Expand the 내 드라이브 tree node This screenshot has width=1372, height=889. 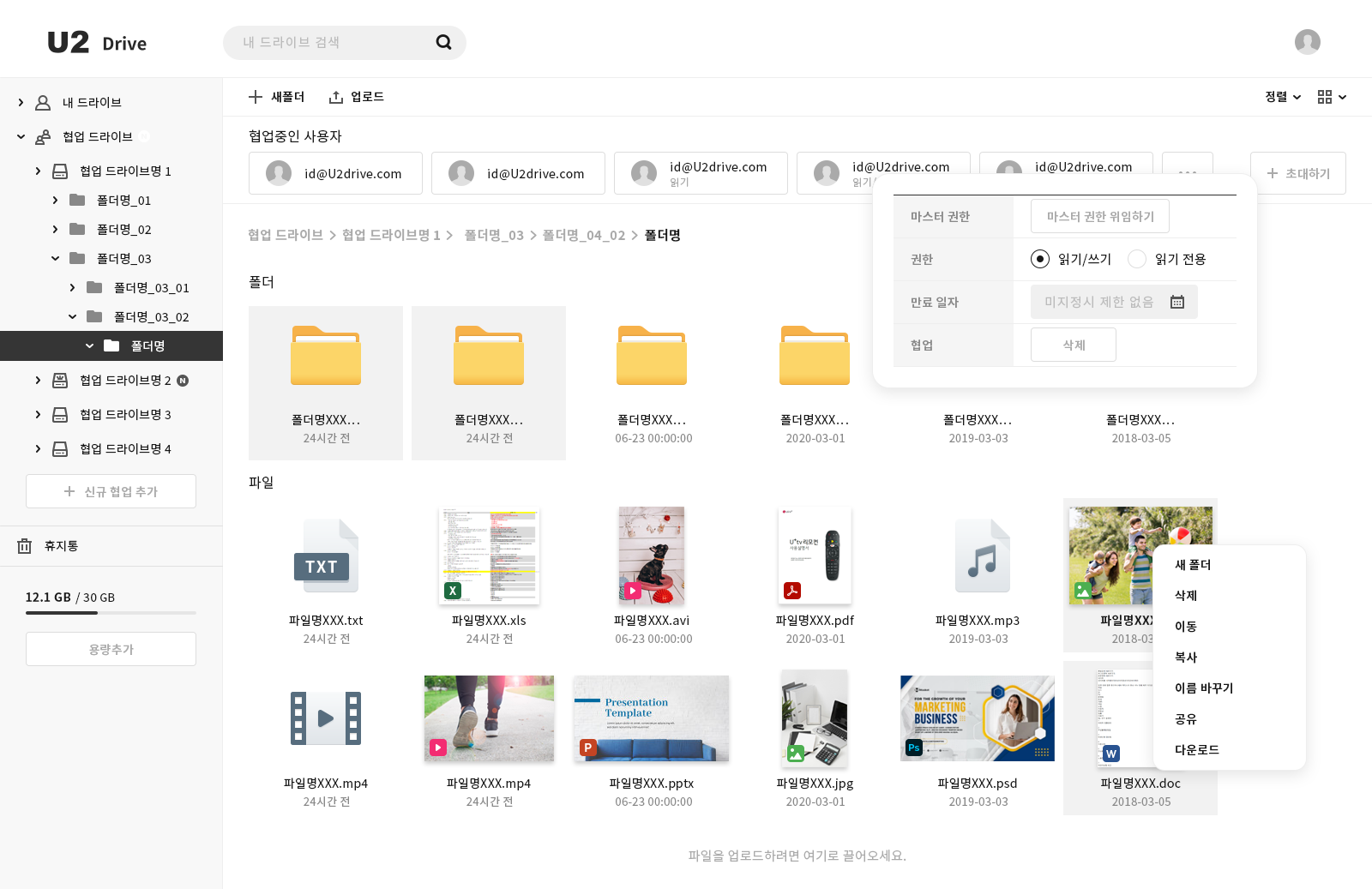[21, 102]
